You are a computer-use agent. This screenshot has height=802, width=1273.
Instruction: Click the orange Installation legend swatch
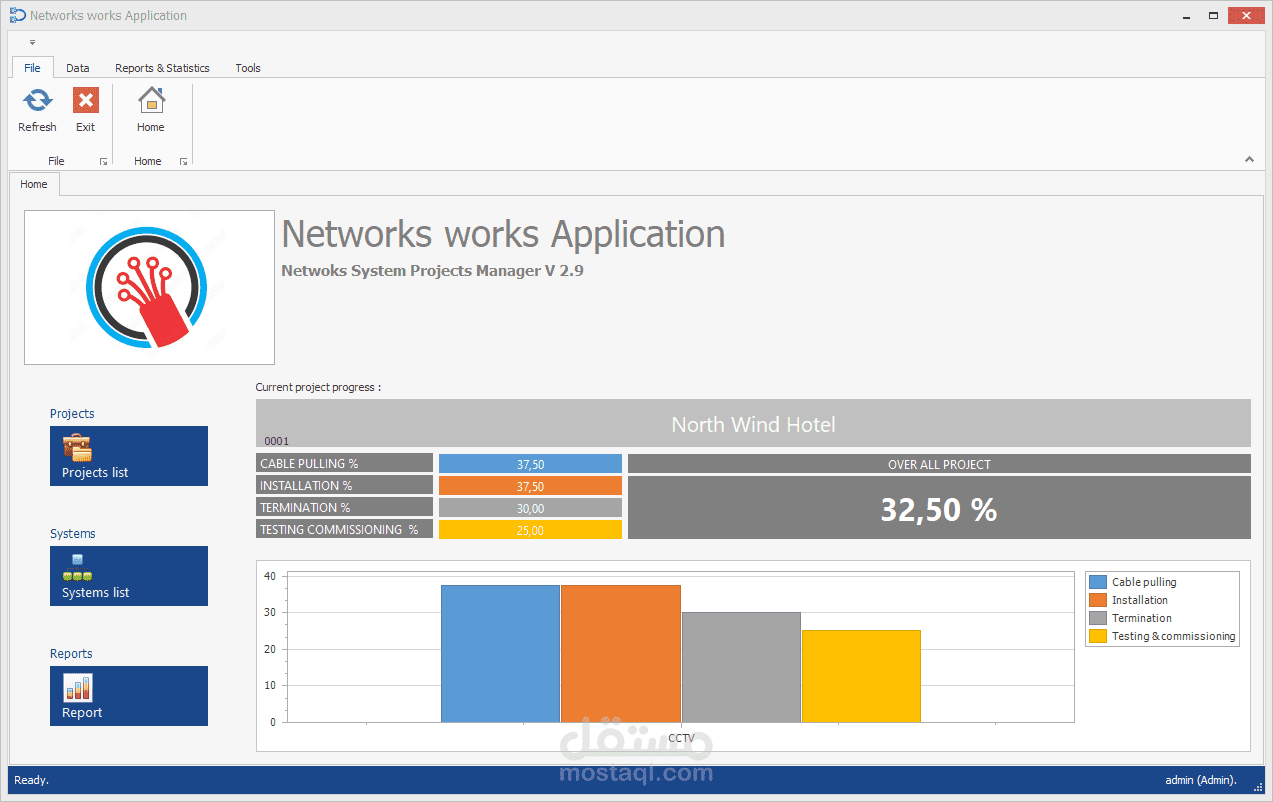(1098, 600)
